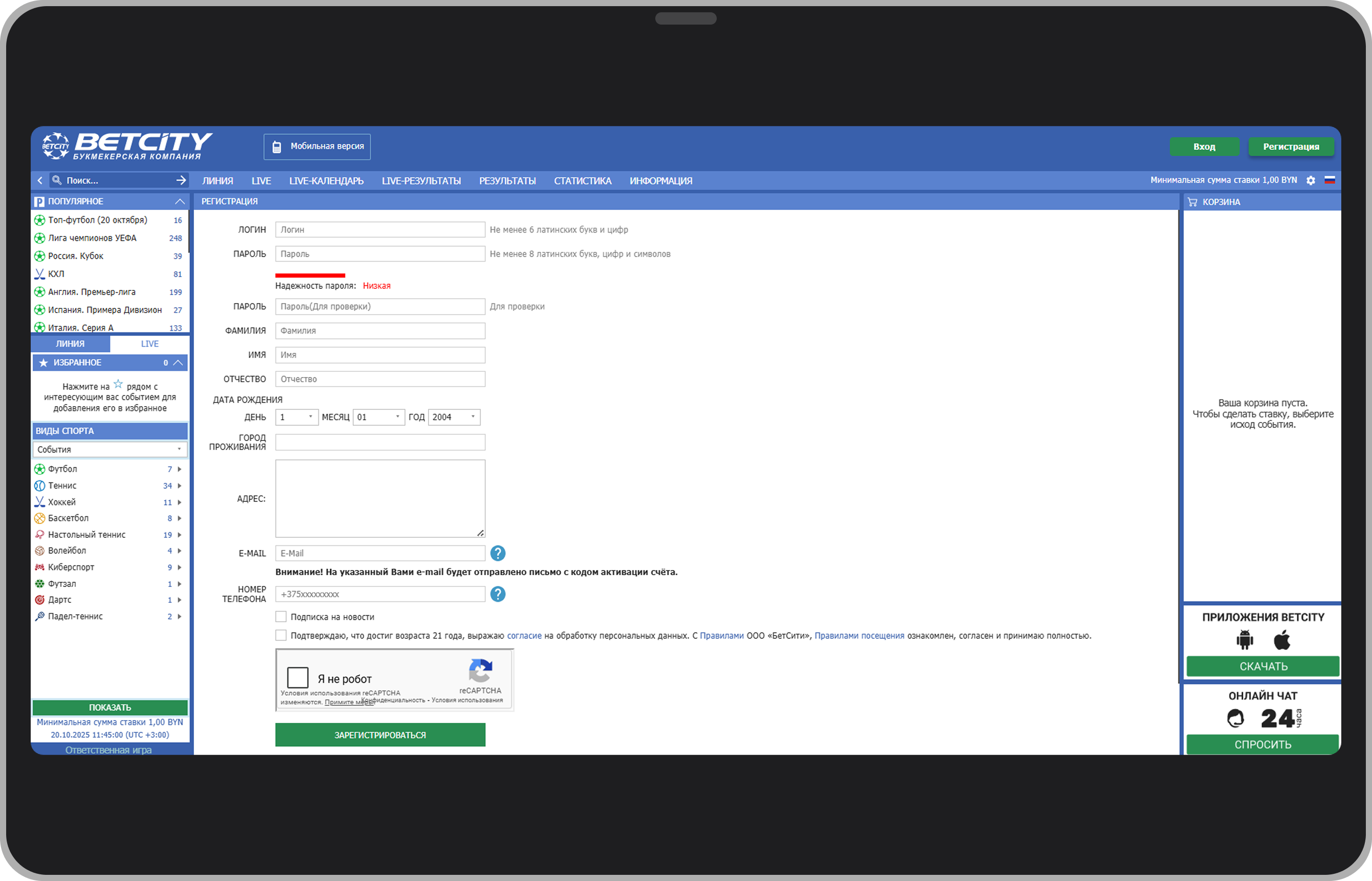Click the settings gear icon in the top bar
Screen dimensions: 1372x881
point(1310,180)
